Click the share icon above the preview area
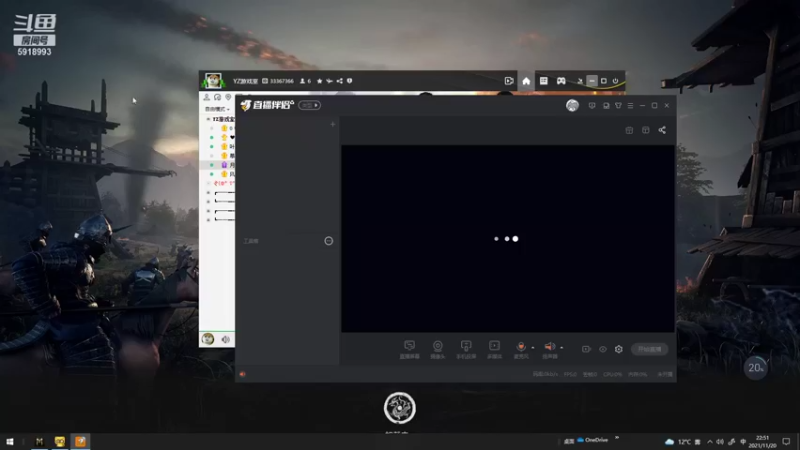The width and height of the screenshot is (800, 450). pos(662,130)
